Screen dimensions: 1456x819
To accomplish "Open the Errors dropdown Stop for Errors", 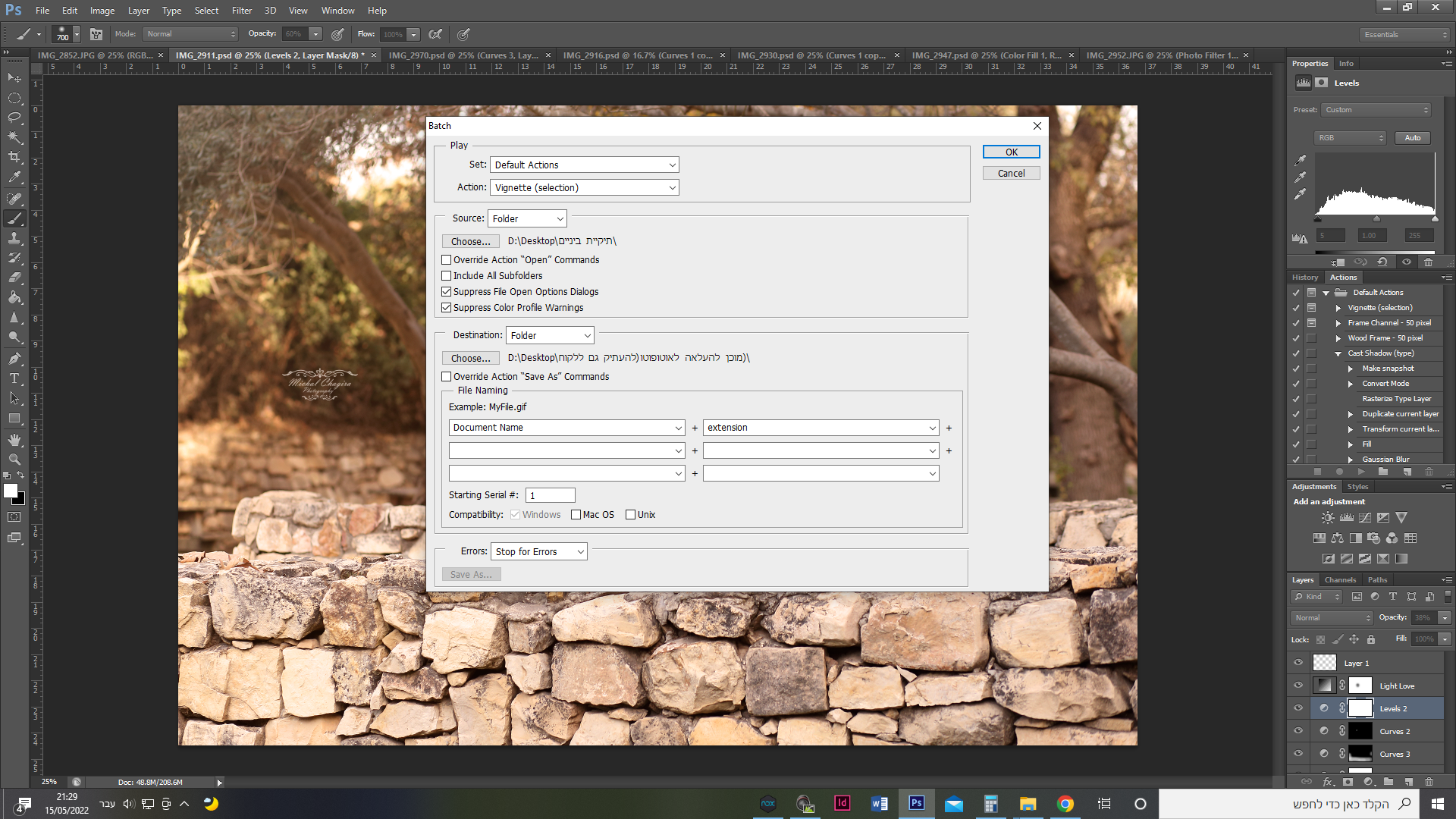I will click(x=539, y=552).
